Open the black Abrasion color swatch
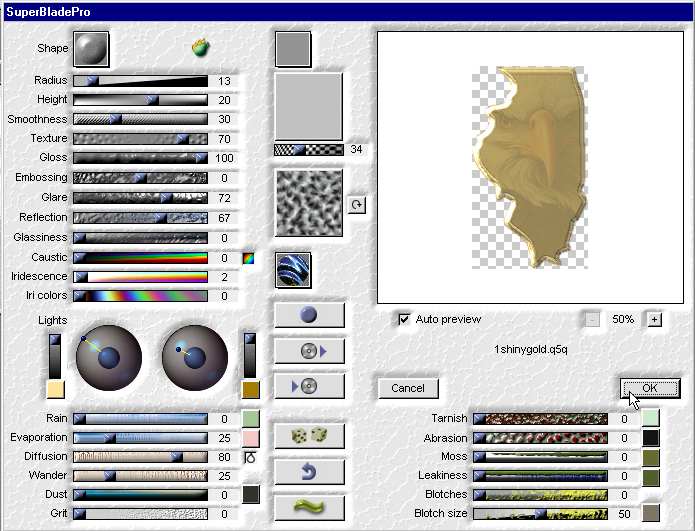This screenshot has width=695, height=531. tap(651, 438)
